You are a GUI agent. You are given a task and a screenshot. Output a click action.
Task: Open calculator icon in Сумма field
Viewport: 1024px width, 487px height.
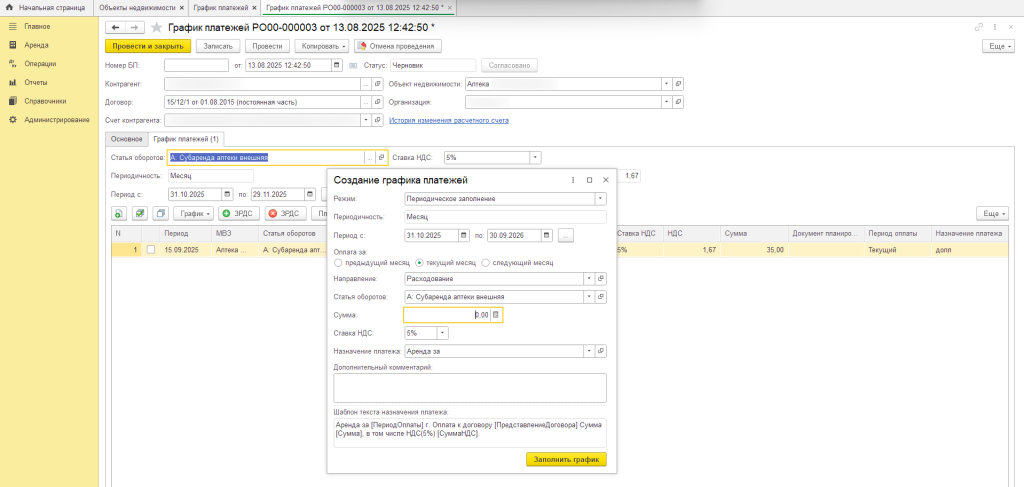point(495,315)
